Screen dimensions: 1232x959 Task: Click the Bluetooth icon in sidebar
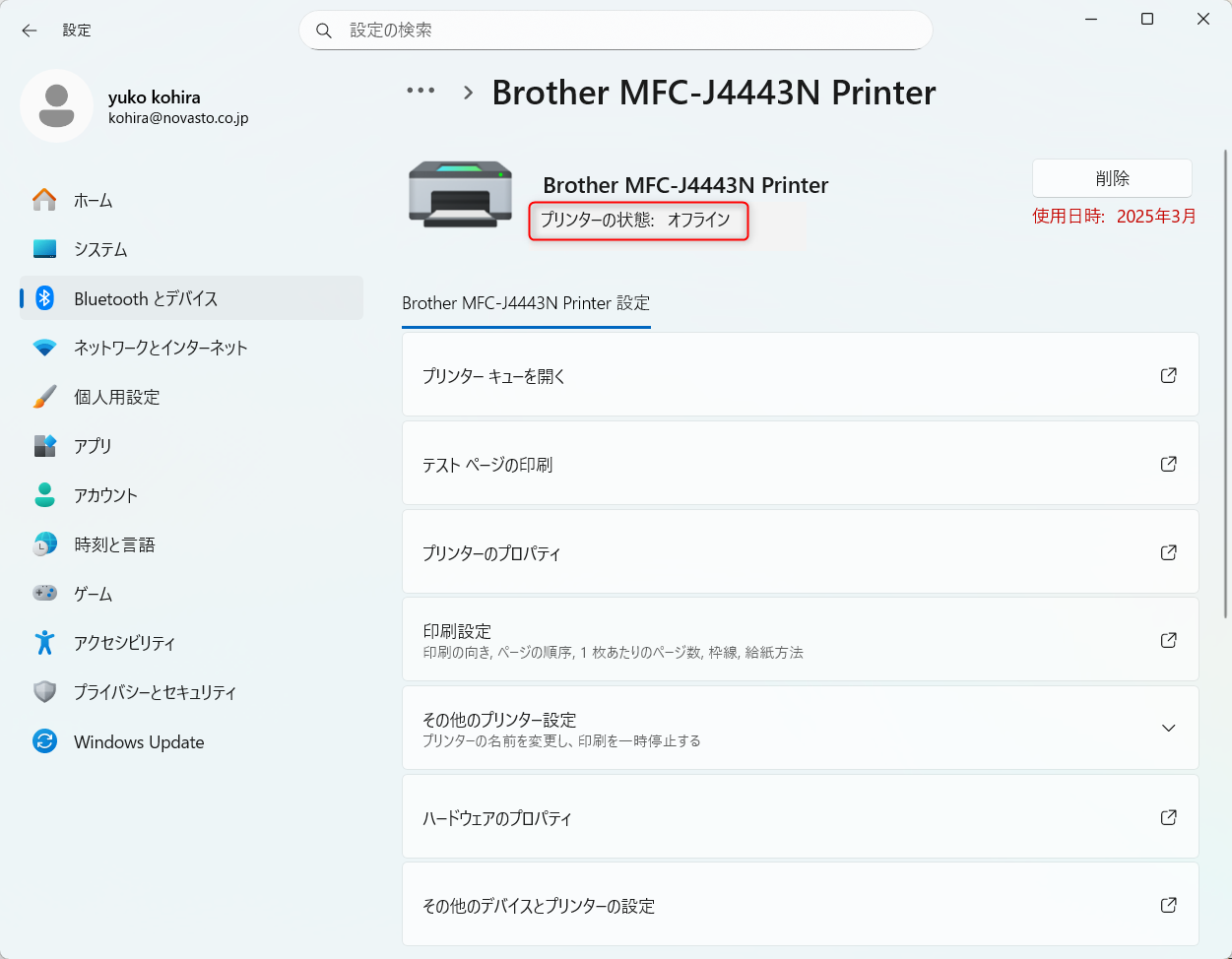(44, 298)
